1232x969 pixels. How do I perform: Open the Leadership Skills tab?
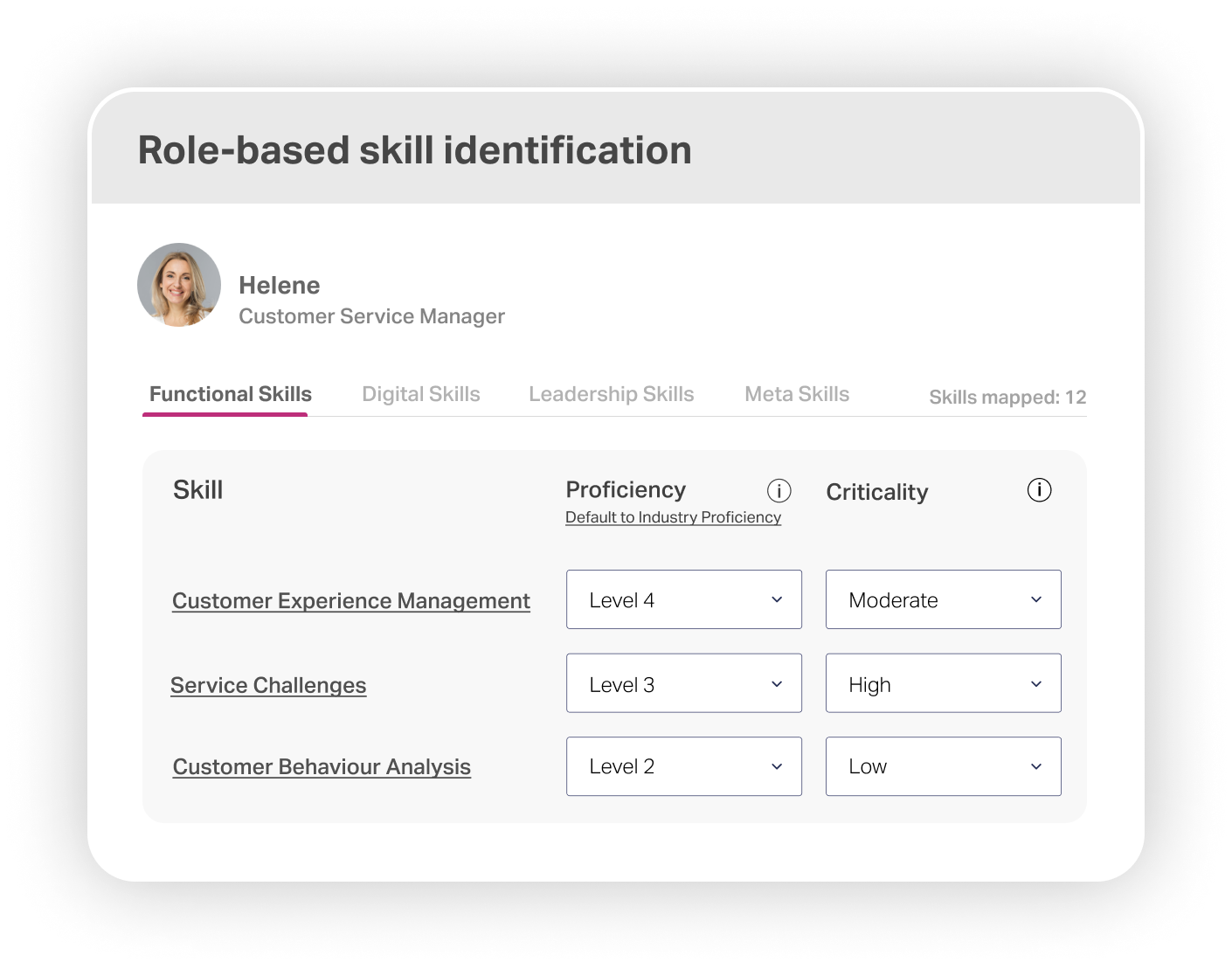[x=610, y=394]
